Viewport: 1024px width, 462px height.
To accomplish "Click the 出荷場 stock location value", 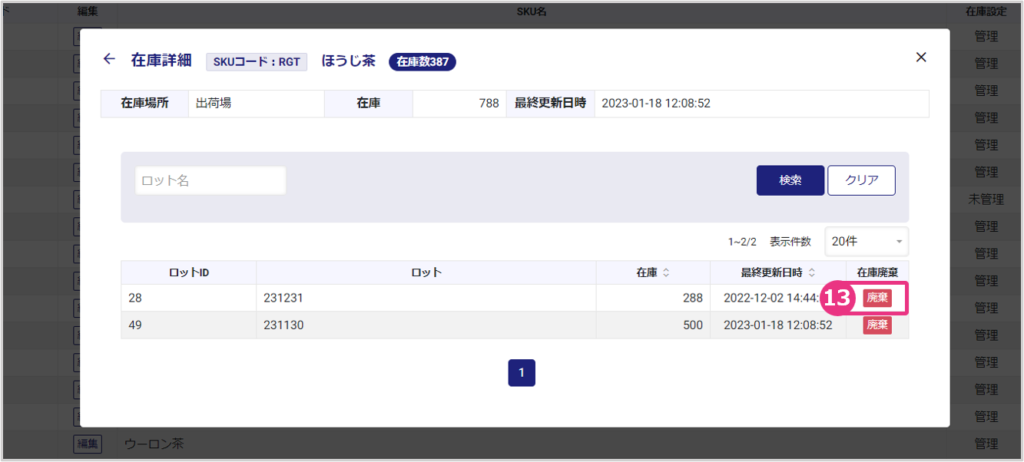I will point(213,103).
